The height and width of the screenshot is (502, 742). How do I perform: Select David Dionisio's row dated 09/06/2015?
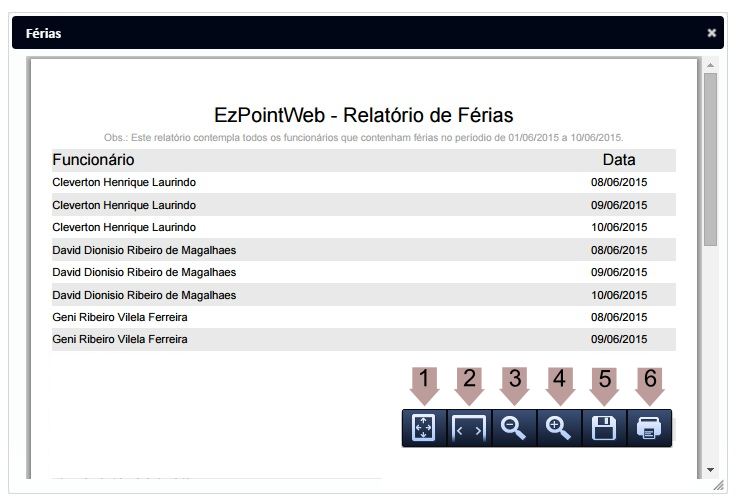(x=144, y=272)
